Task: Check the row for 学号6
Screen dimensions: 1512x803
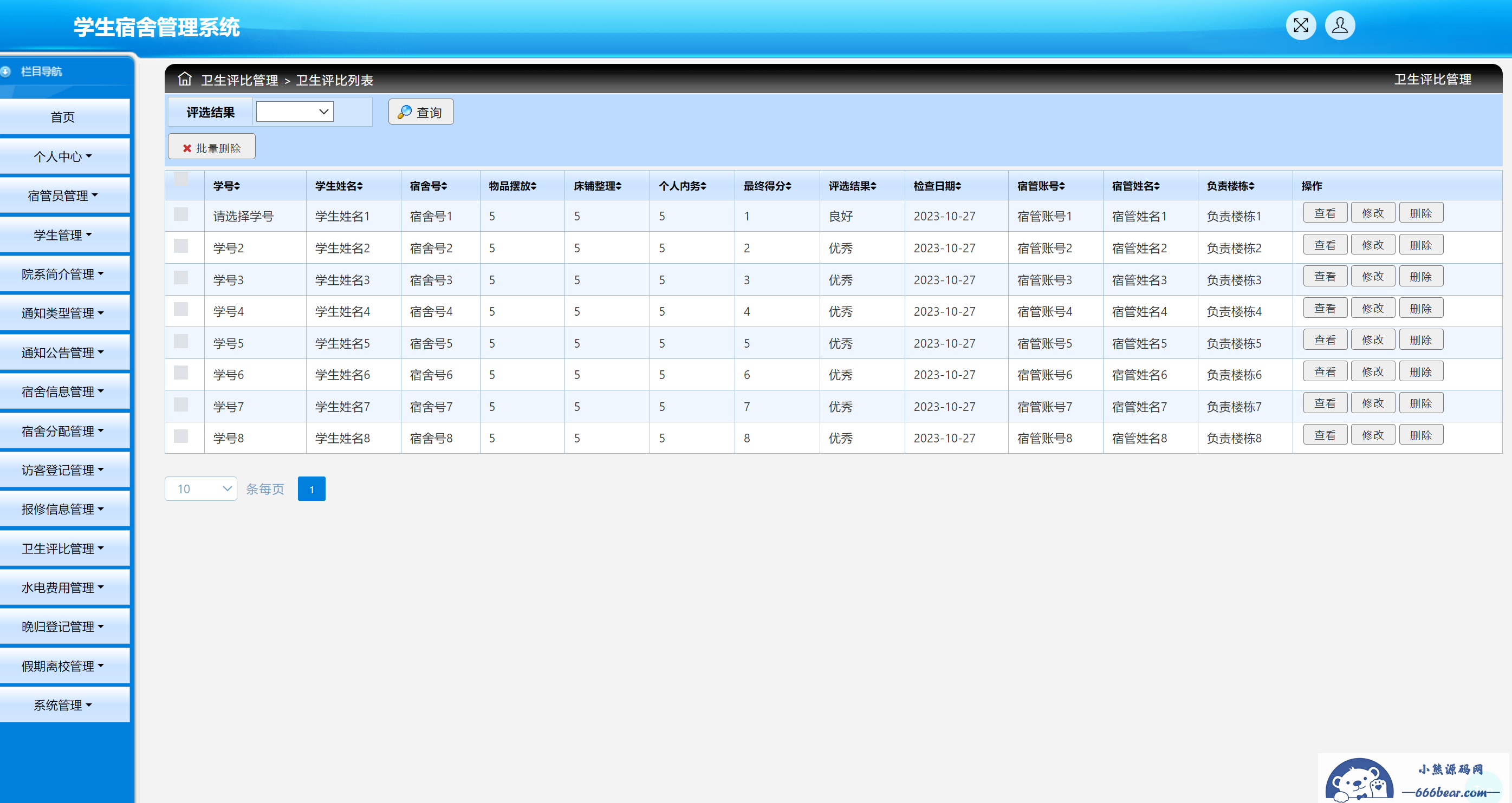Action: click(181, 373)
